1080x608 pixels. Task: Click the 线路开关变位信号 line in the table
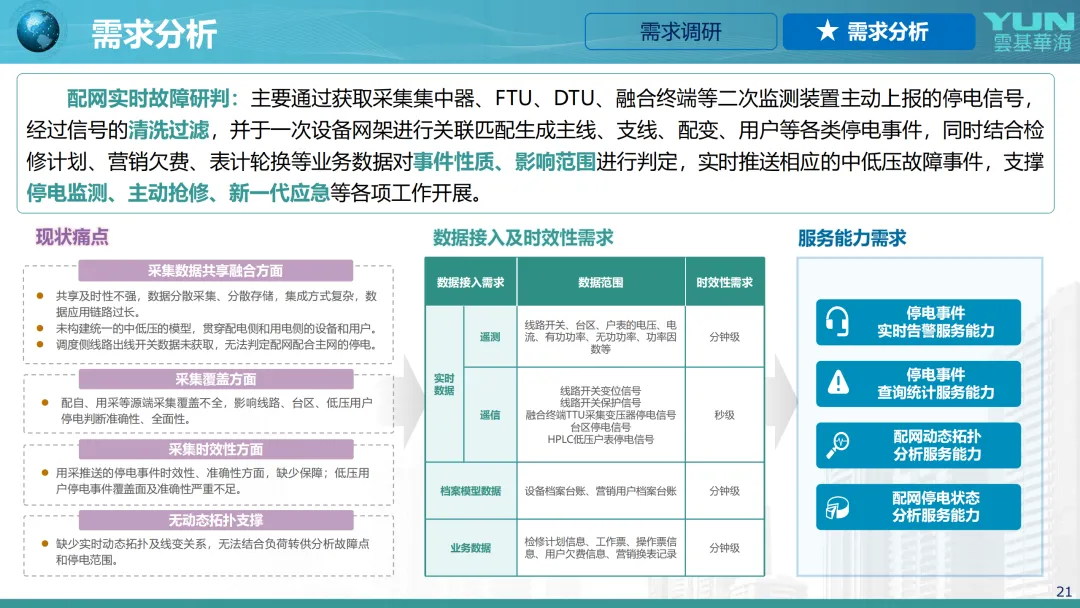pos(601,390)
